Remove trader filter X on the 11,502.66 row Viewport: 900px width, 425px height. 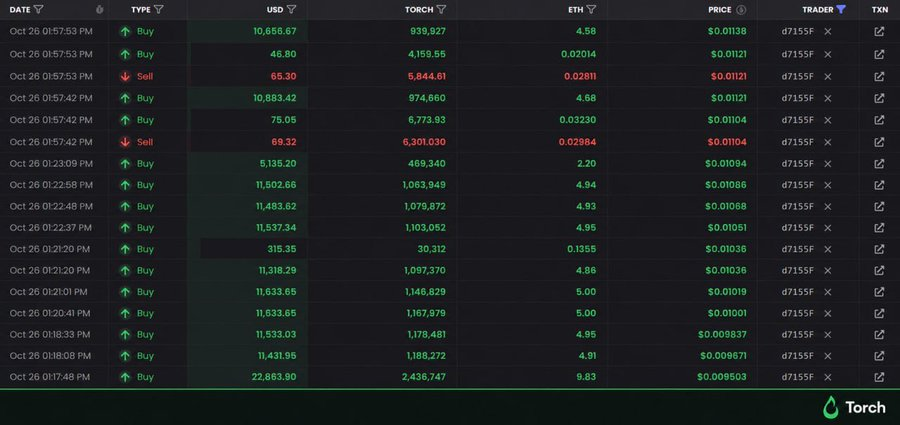coord(828,185)
